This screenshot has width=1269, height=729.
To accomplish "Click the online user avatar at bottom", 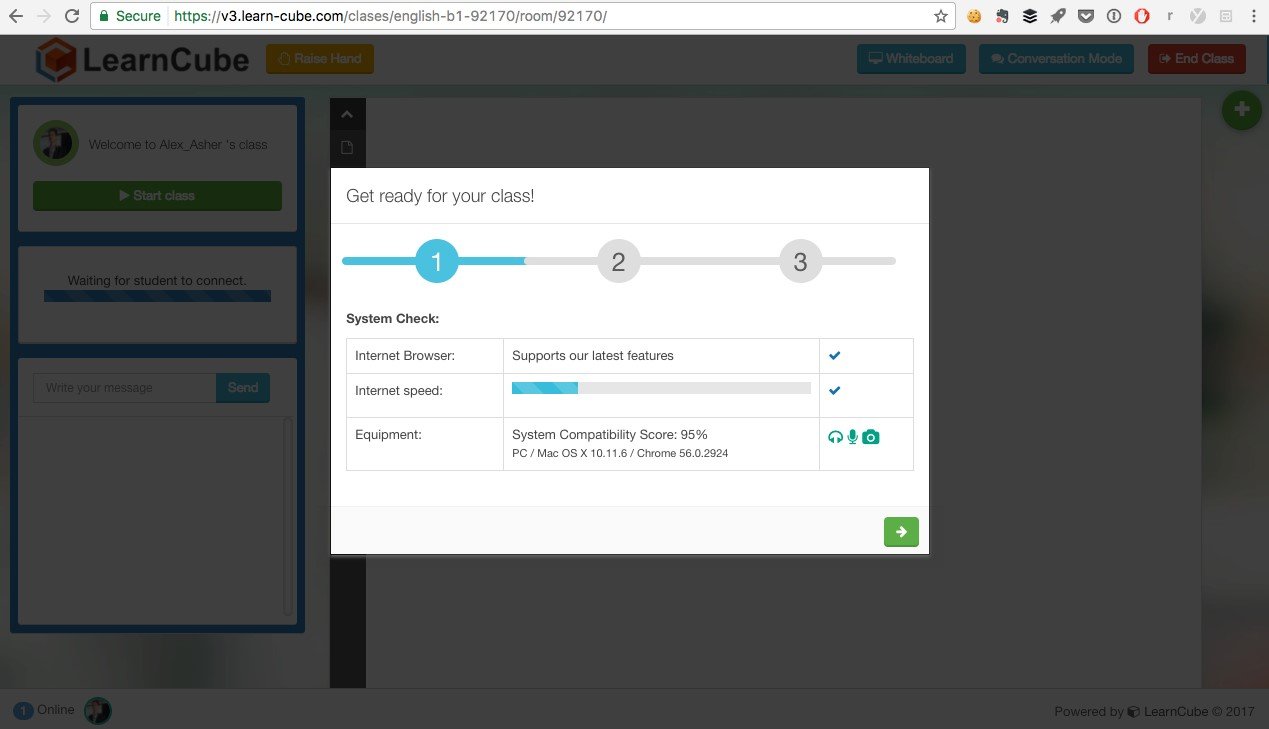I will [x=98, y=711].
